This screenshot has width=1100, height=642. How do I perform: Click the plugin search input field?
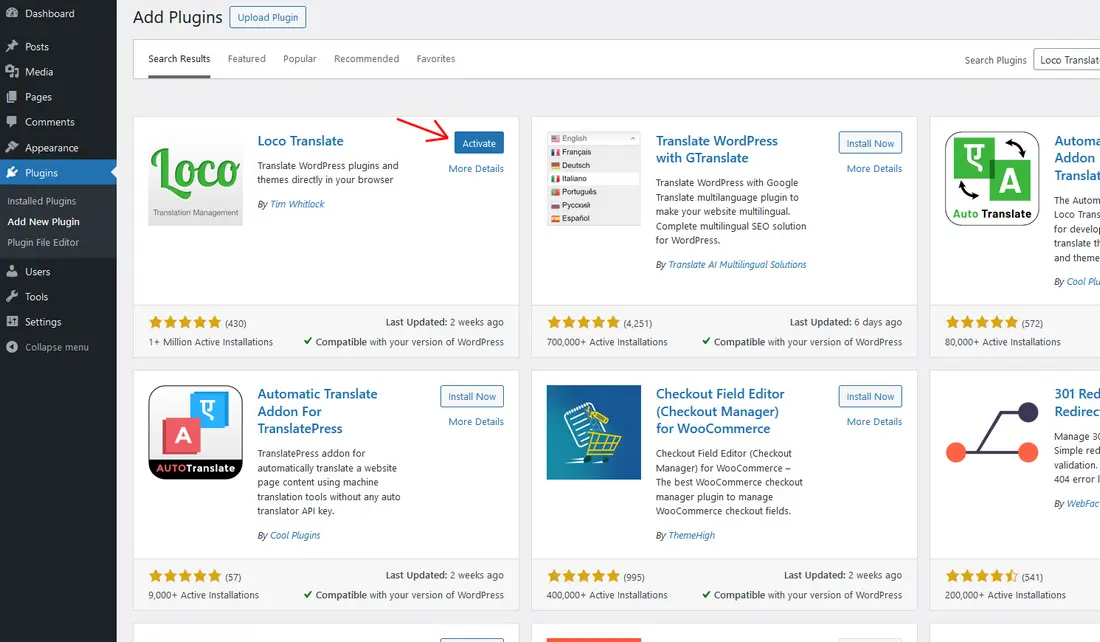[x=1070, y=60]
